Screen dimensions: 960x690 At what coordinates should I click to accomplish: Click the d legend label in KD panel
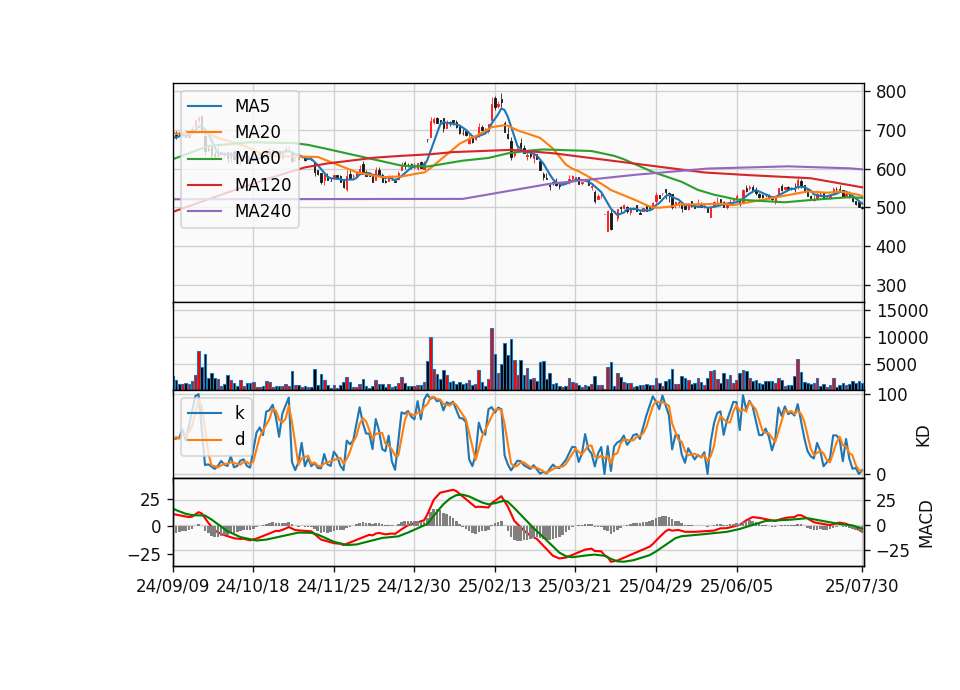point(239,439)
